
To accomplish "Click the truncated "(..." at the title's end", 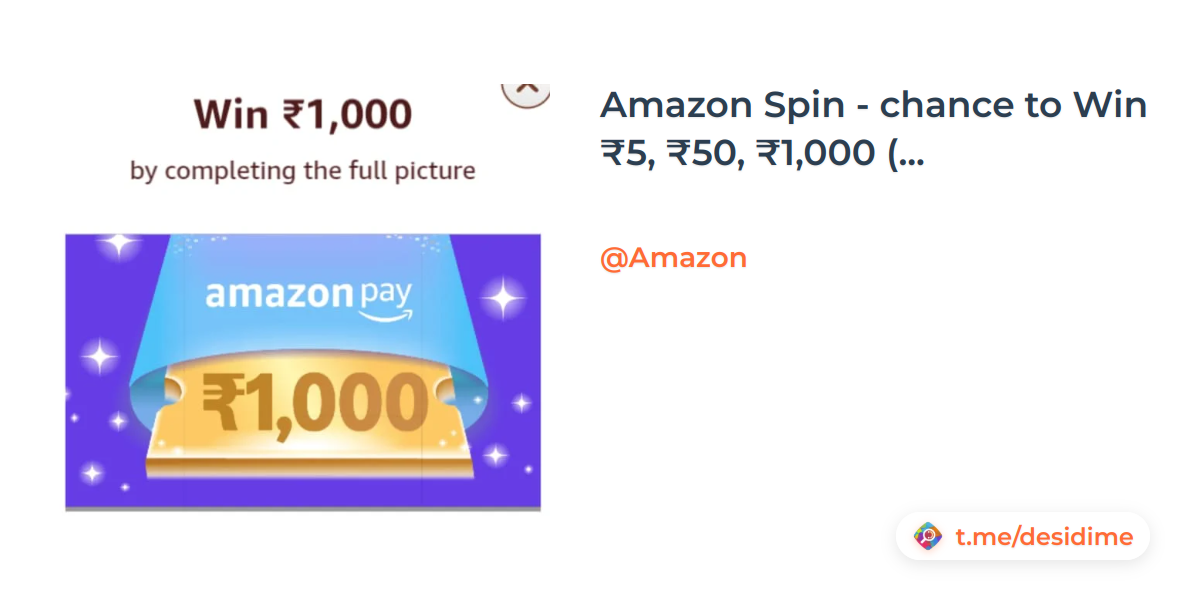I will pyautogui.click(x=905, y=153).
